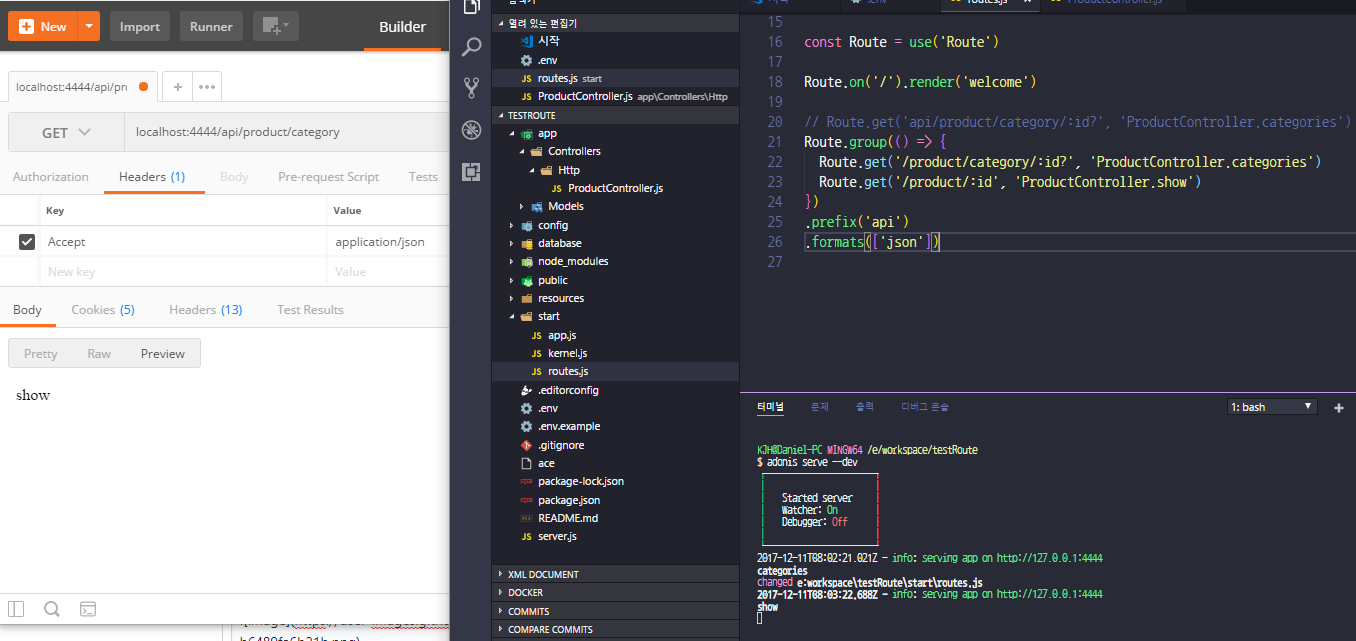Screen dimensions: 1356x641
Task: Switch to the 출력 panel tab
Action: pyautogui.click(x=864, y=407)
